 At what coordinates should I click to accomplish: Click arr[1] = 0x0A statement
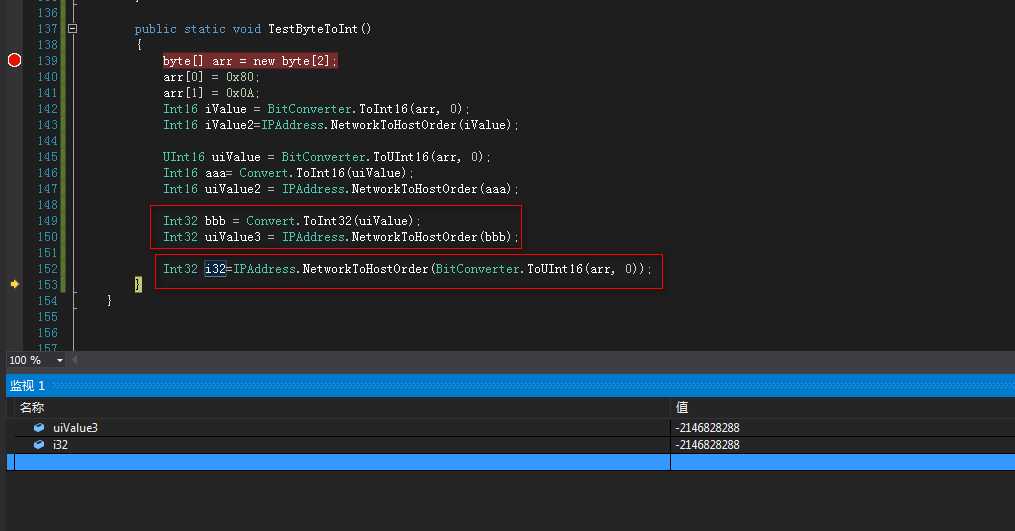coord(211,93)
